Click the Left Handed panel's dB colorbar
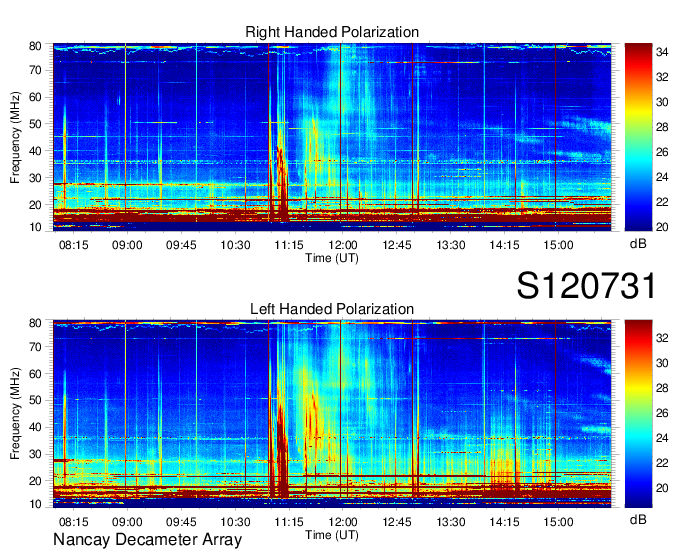Screen dimensions: 680x552 coord(638,414)
